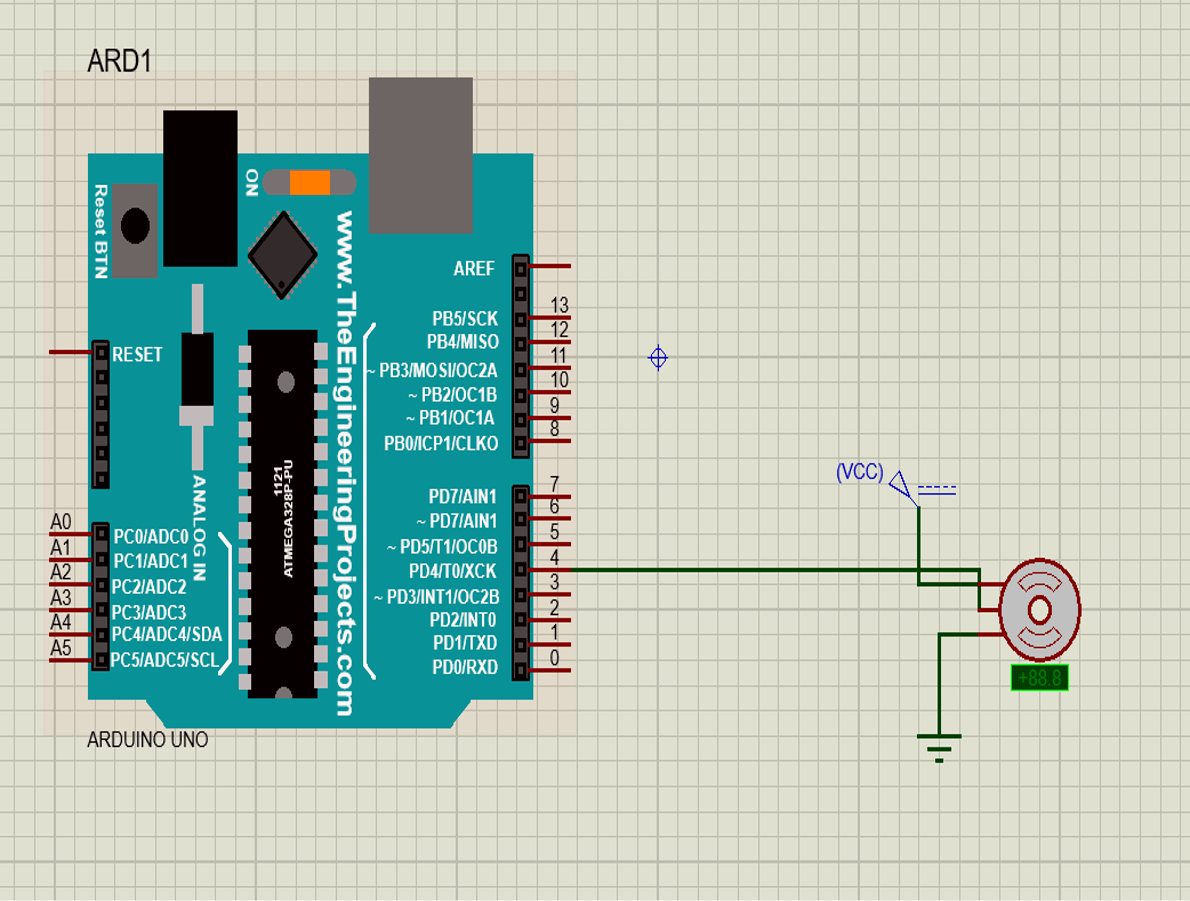This screenshot has height=901, width=1190.
Task: Select the ARDUINO UNO value label
Action: (x=147, y=739)
